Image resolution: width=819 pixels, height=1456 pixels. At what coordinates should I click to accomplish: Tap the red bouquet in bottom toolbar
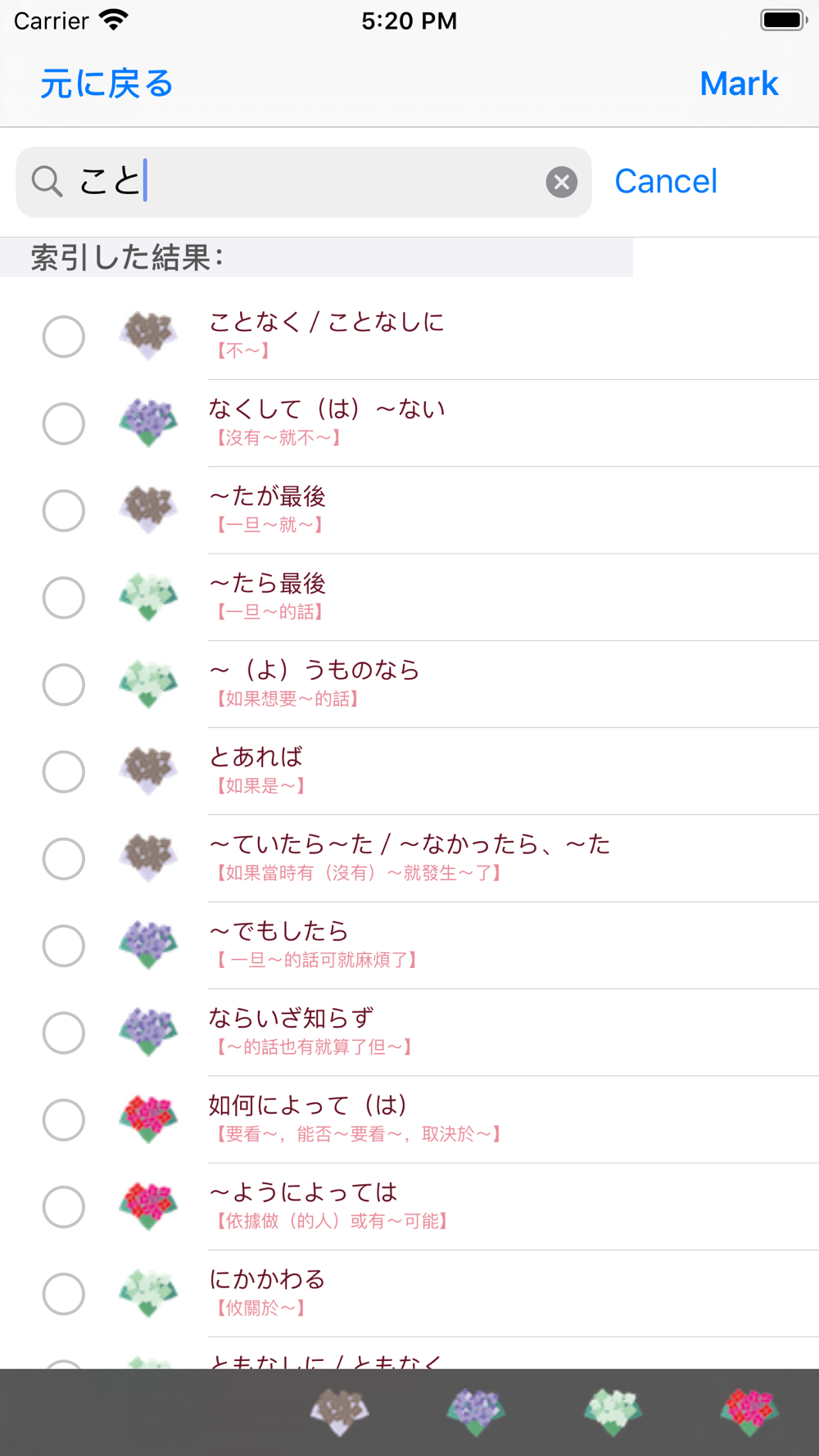pos(749,1412)
